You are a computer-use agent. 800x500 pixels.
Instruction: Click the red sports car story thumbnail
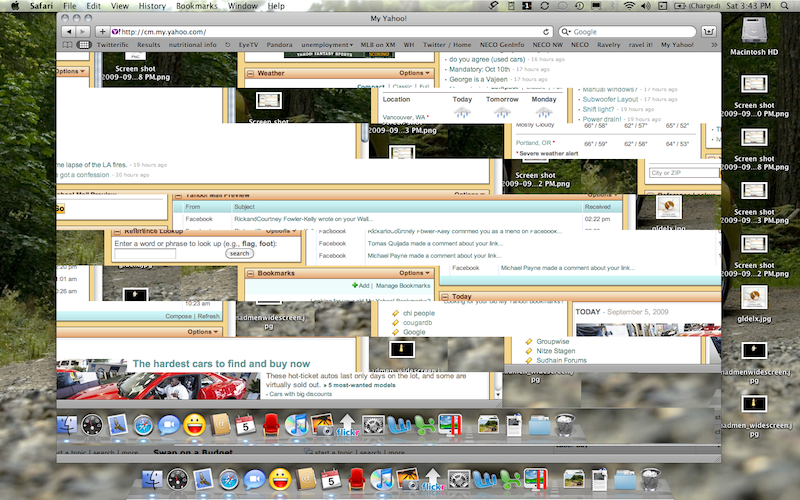[158, 385]
